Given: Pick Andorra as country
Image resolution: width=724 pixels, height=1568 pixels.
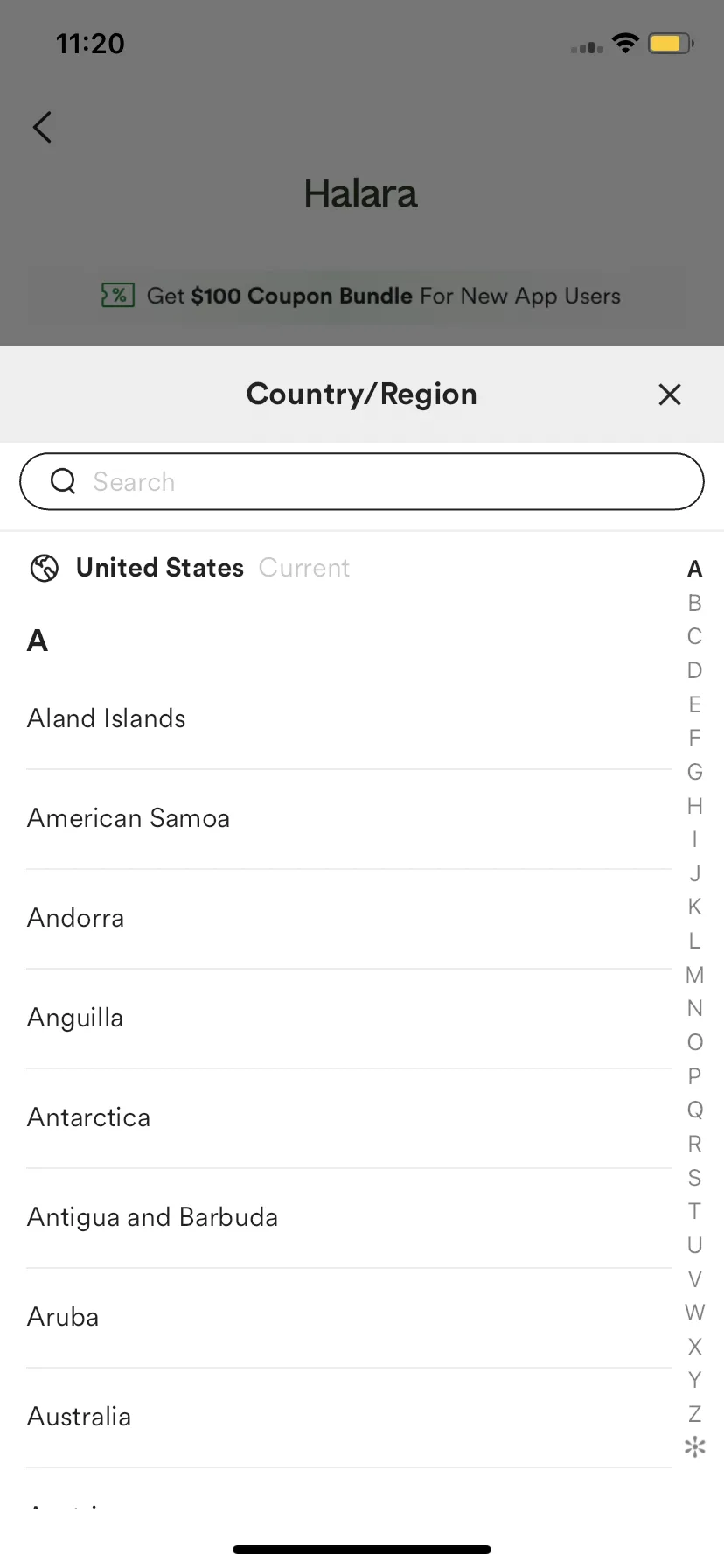Looking at the screenshot, I should (x=76, y=919).
